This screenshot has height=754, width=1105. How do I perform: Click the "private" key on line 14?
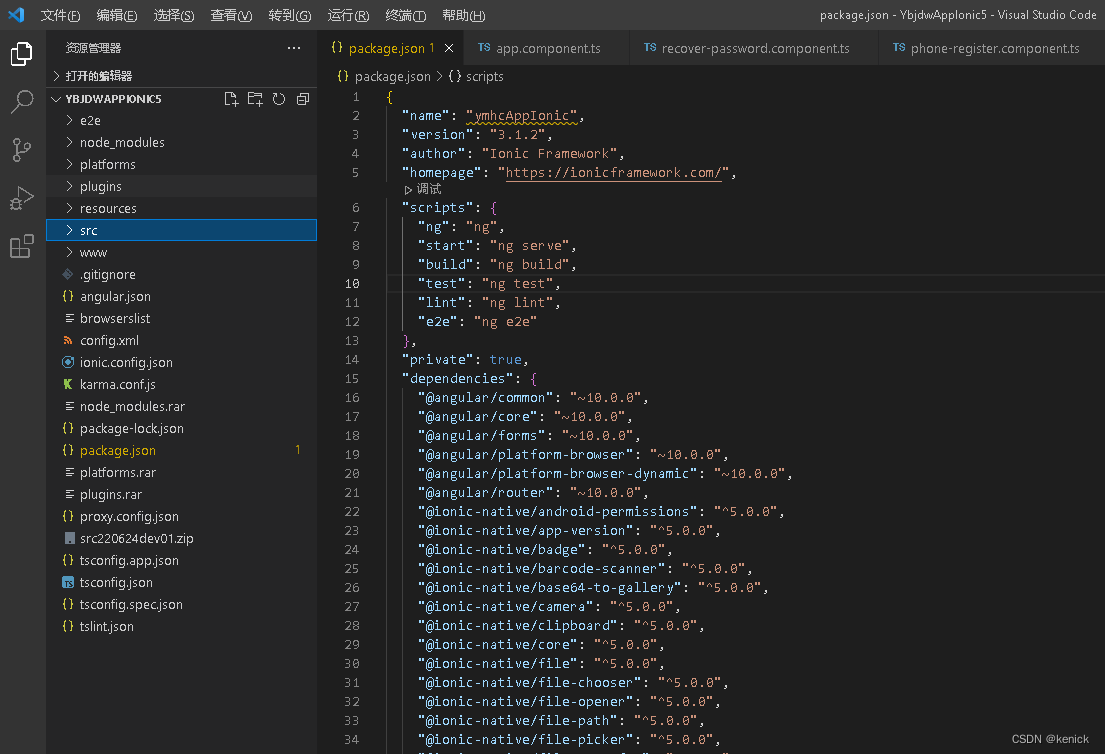click(x=437, y=359)
